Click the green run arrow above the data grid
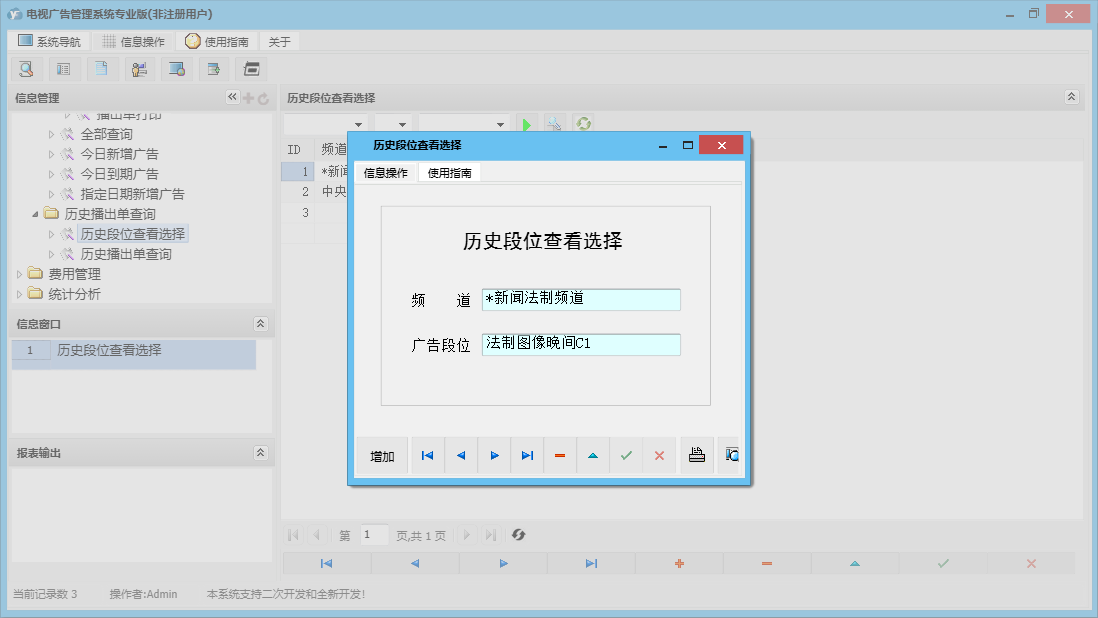The width and height of the screenshot is (1098, 618). [x=527, y=123]
